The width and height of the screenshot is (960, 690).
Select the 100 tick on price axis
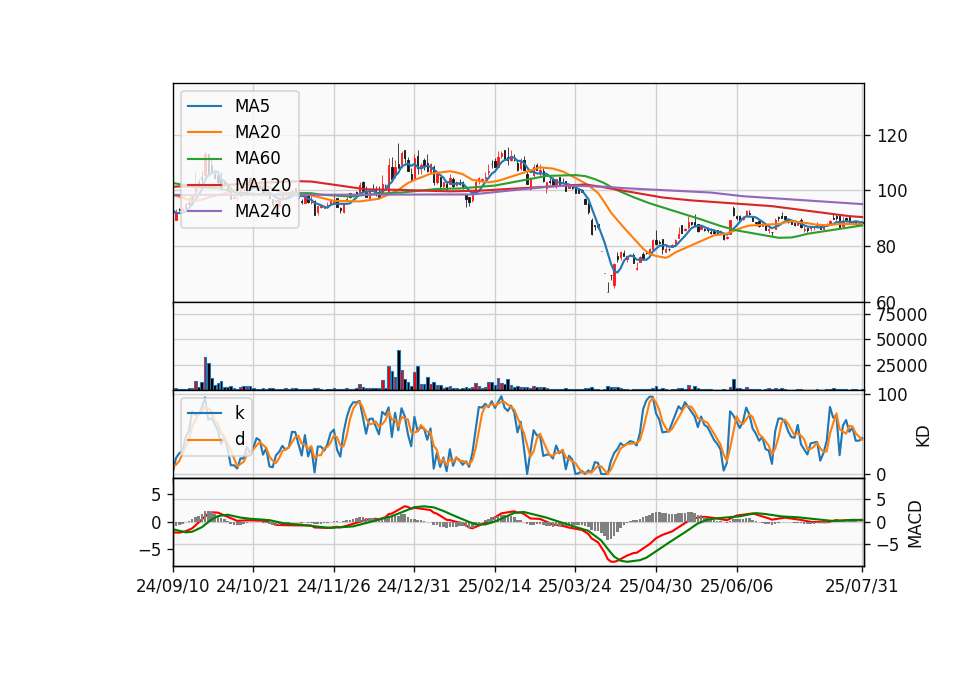tap(892, 191)
